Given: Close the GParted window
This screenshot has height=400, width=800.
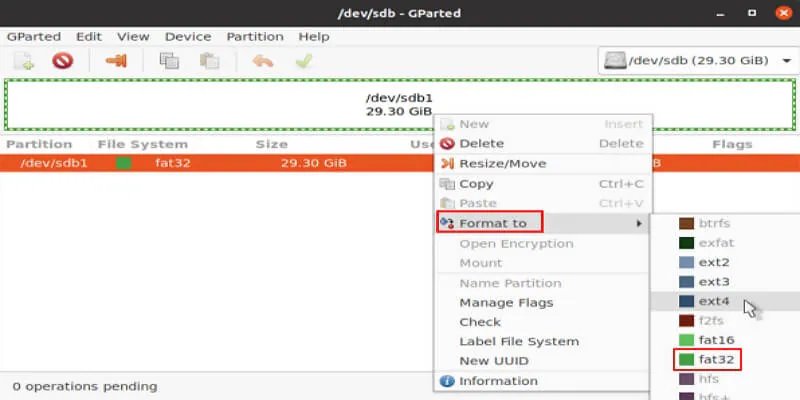Looking at the screenshot, I should pos(784,13).
